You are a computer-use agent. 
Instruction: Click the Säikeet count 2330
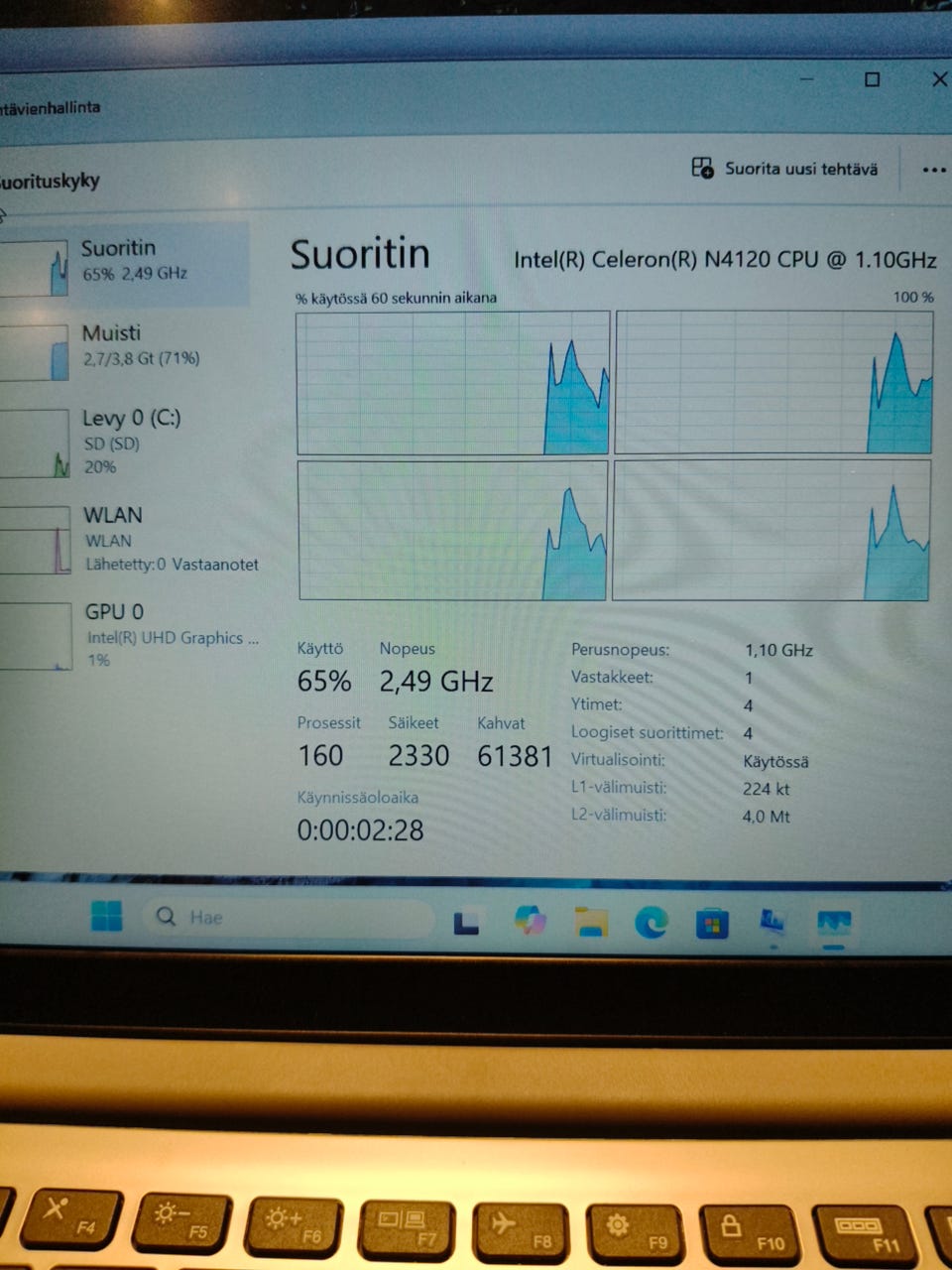(418, 756)
